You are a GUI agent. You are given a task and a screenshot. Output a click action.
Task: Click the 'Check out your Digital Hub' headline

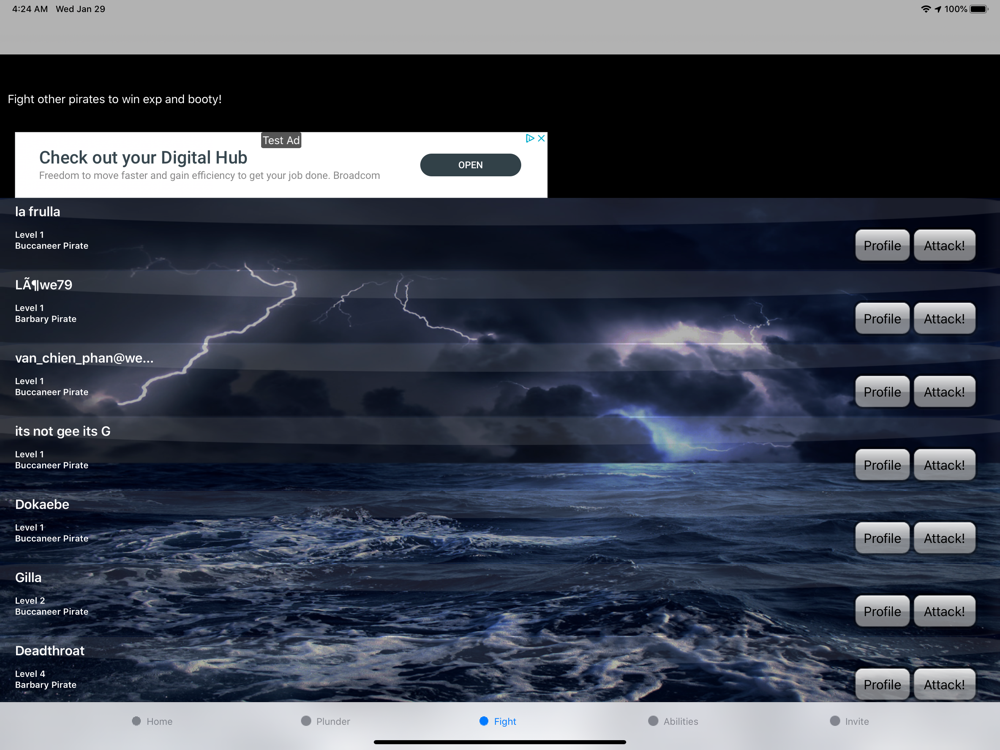pos(143,158)
